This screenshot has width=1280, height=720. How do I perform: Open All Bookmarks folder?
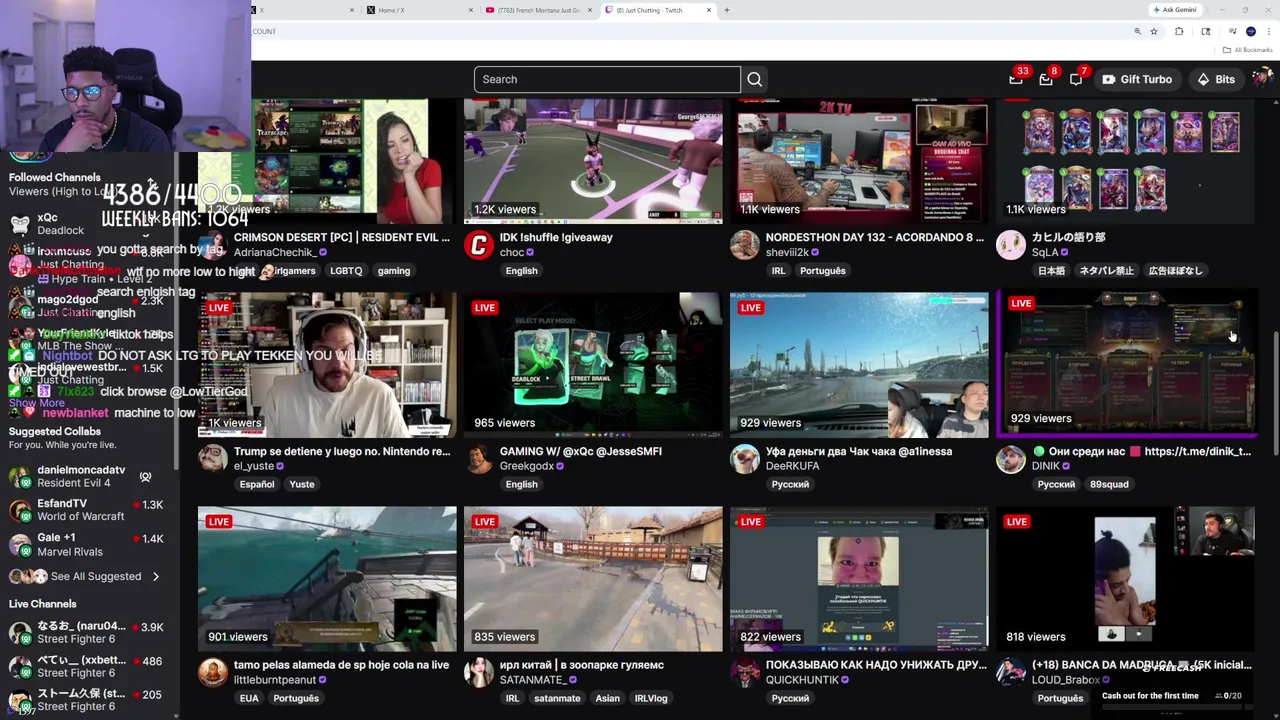pos(1247,50)
